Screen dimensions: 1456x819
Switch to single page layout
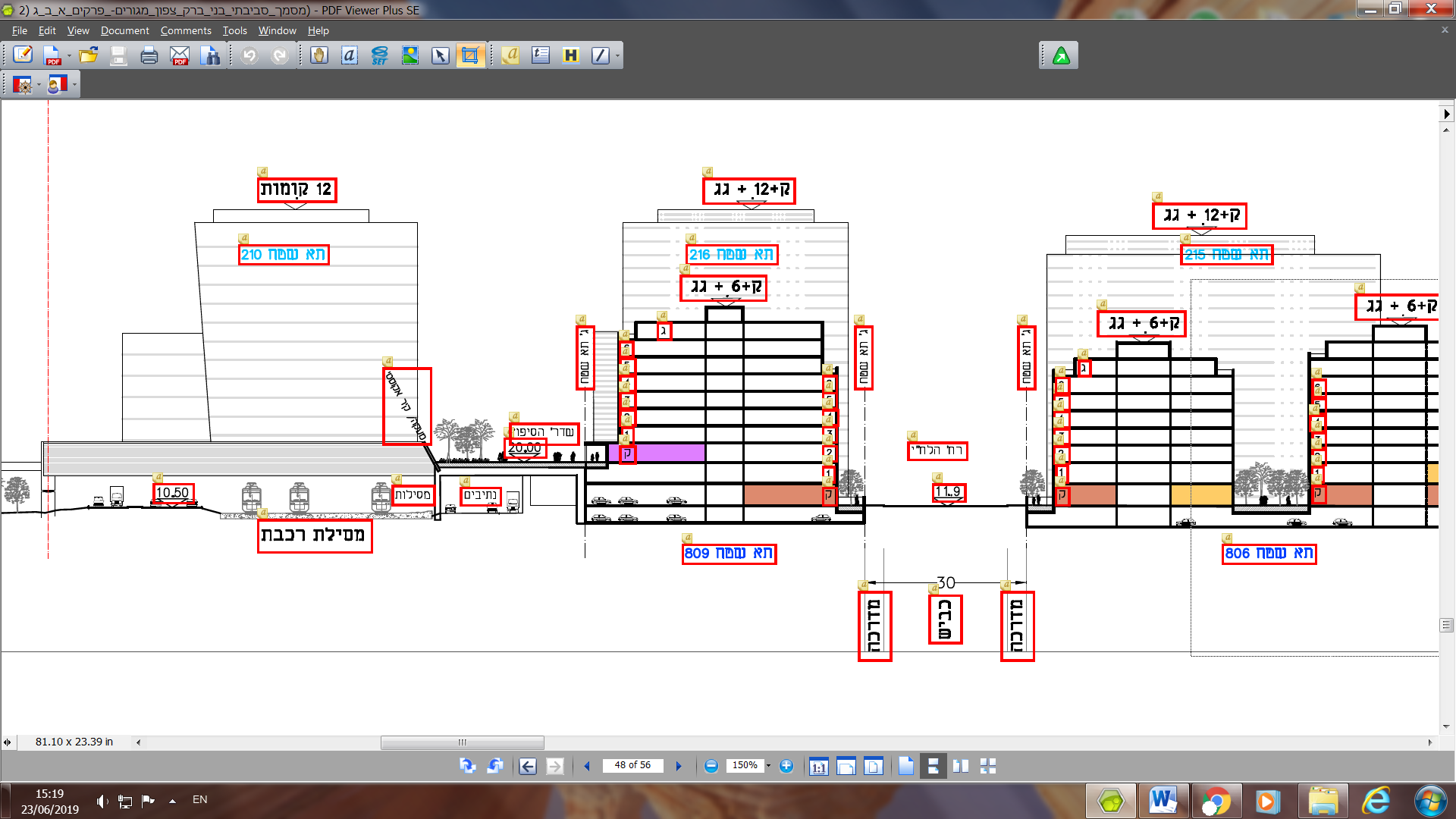(906, 766)
